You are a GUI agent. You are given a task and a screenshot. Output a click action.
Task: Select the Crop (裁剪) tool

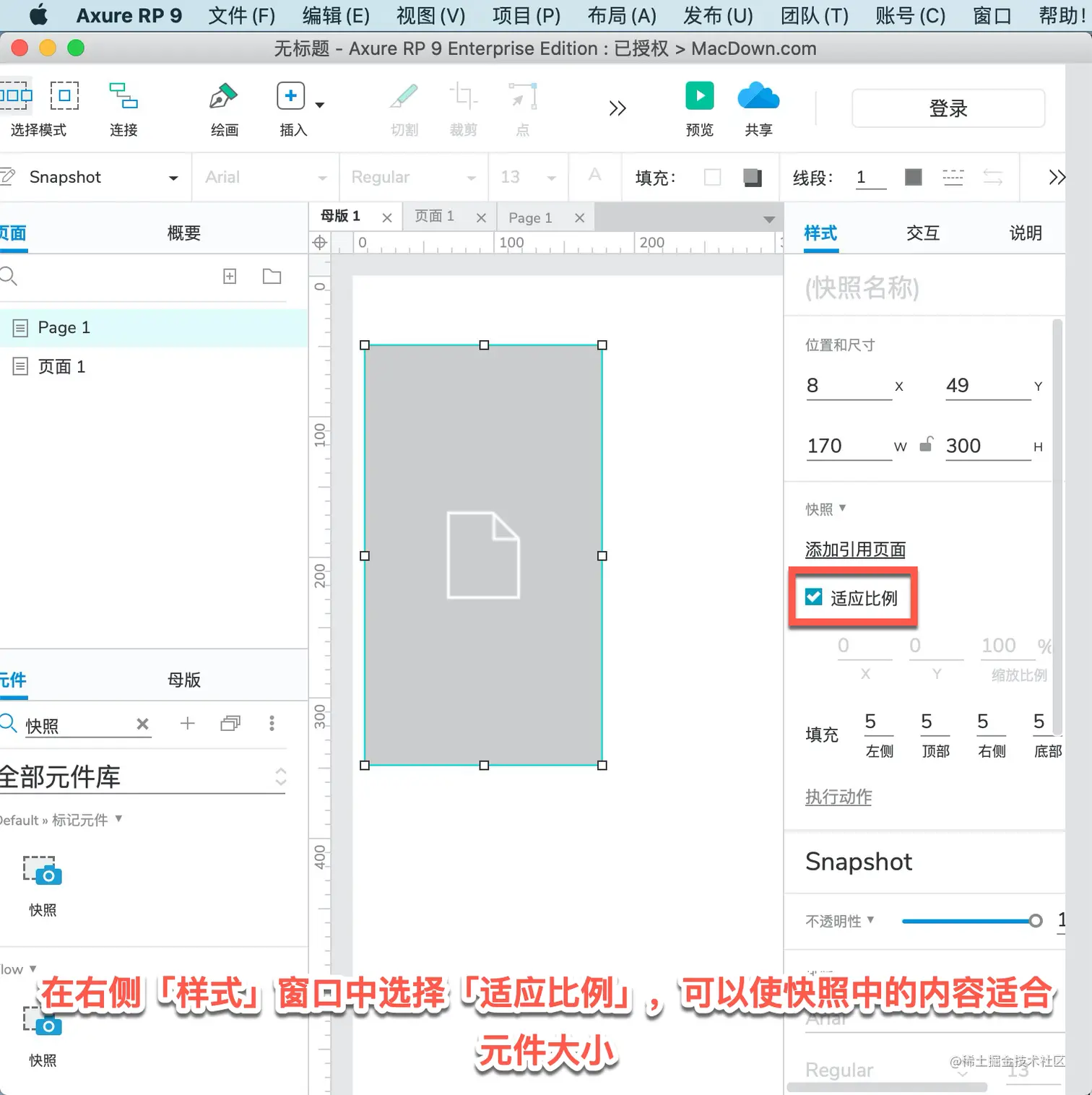click(x=463, y=95)
